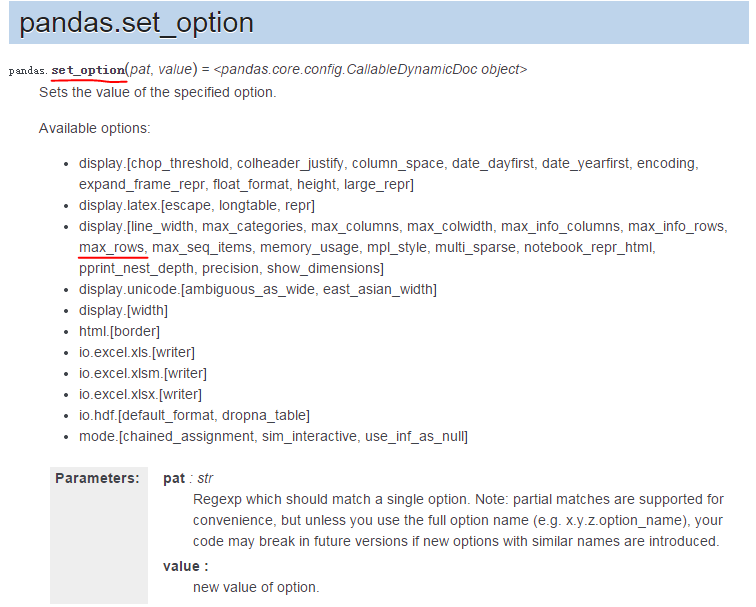The width and height of the screenshot is (756, 607).
Task: Click the underlined max_rows option
Action: 111,247
